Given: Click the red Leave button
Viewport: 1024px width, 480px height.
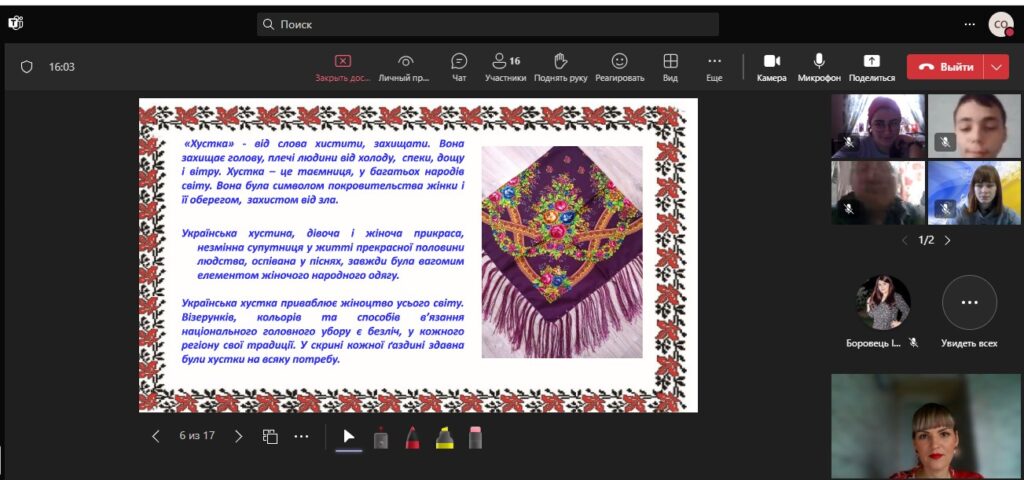Looking at the screenshot, I should [x=945, y=67].
